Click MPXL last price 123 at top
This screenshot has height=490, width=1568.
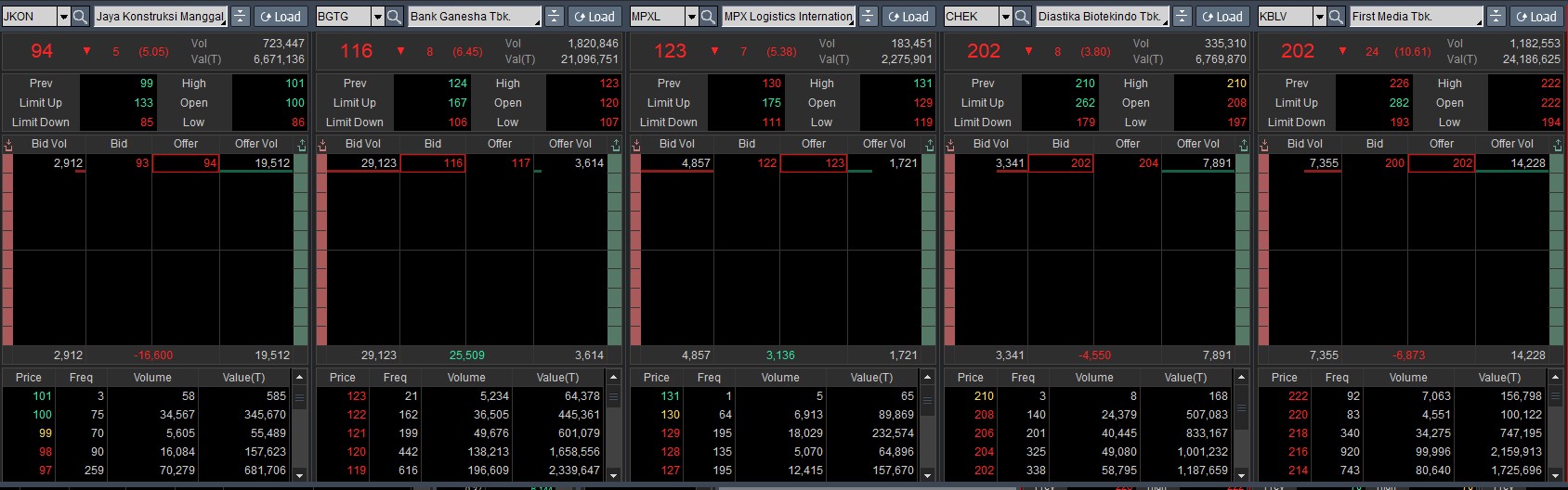point(670,51)
